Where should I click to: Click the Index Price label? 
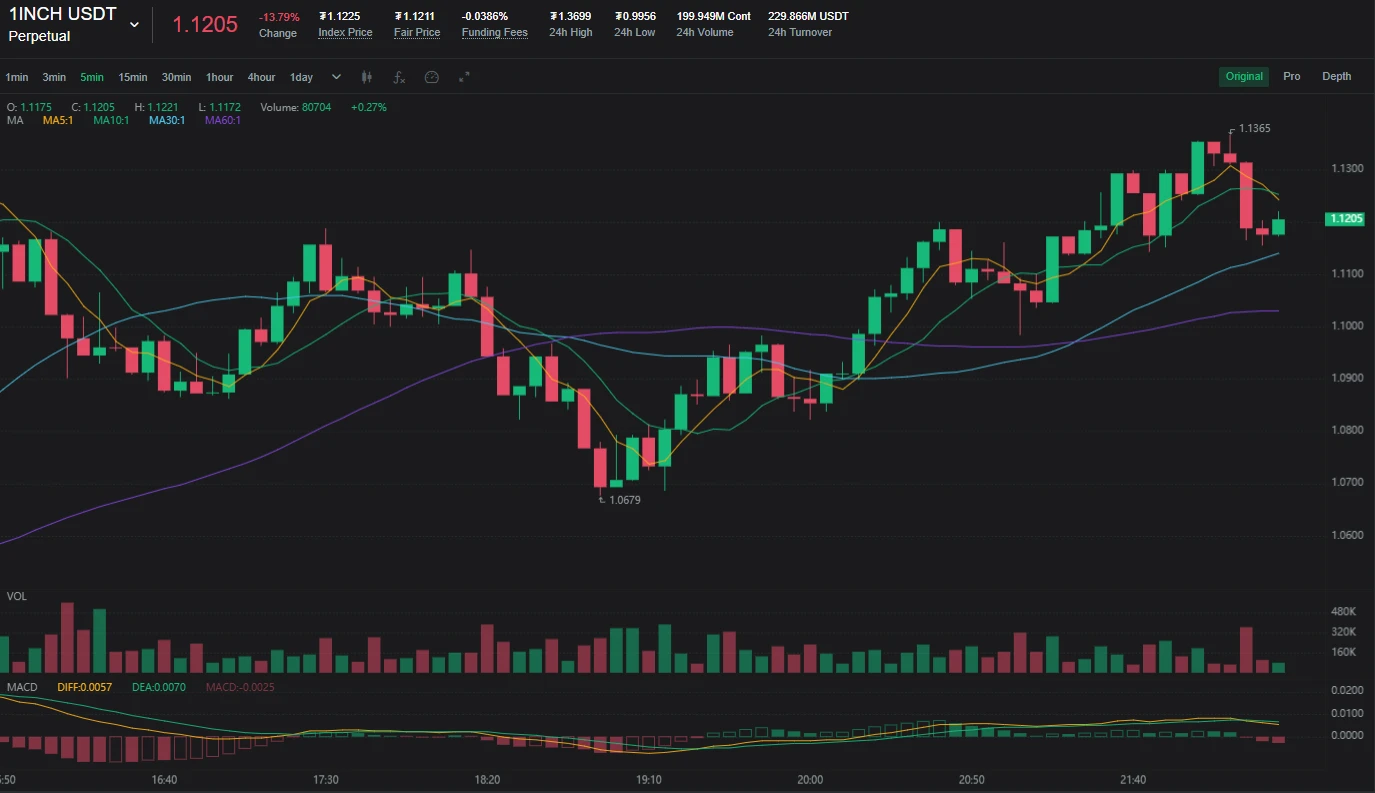(x=345, y=33)
